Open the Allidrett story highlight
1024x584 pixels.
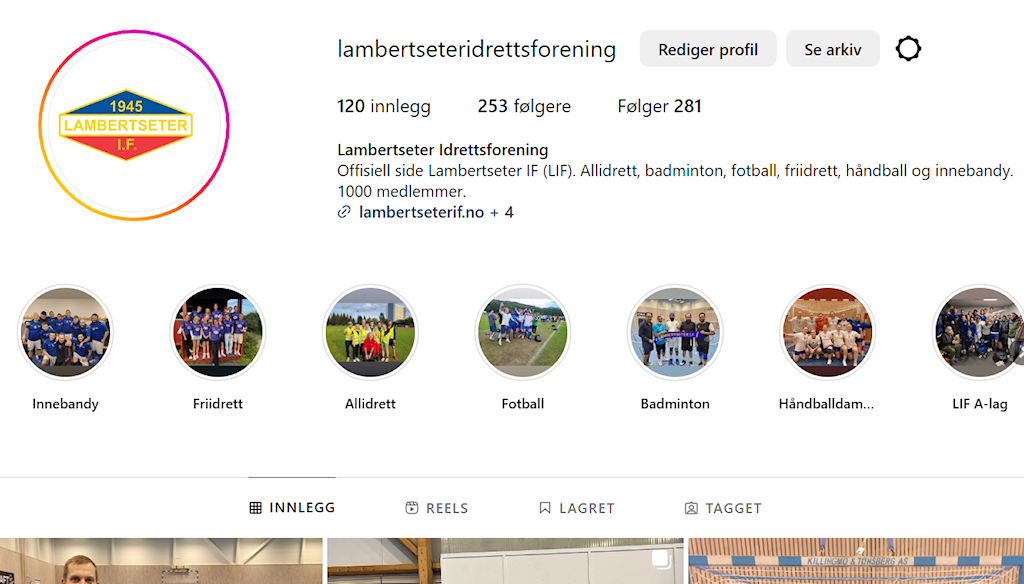[370, 332]
